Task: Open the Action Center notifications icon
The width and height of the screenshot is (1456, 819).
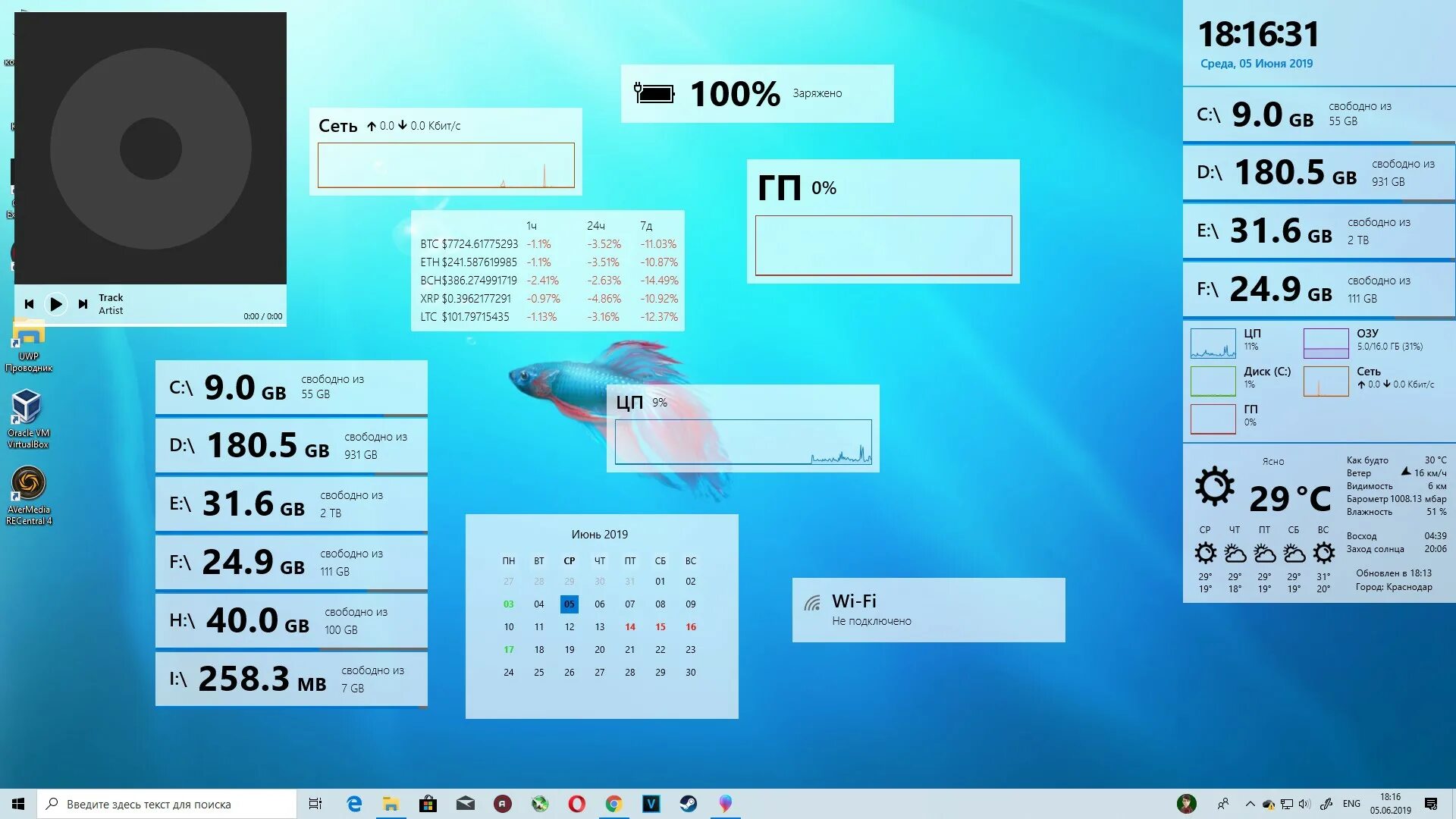Action: point(1431,804)
